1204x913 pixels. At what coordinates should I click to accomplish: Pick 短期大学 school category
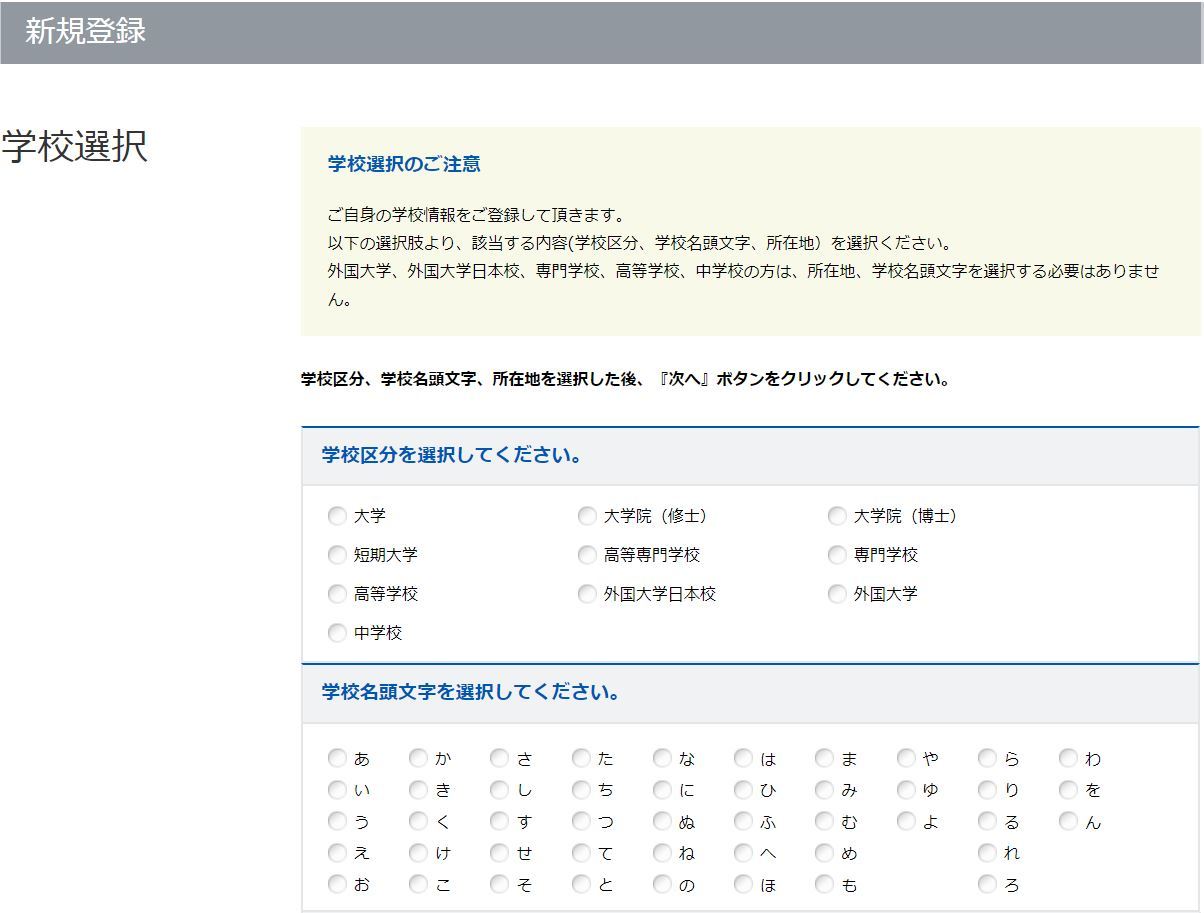tap(337, 555)
